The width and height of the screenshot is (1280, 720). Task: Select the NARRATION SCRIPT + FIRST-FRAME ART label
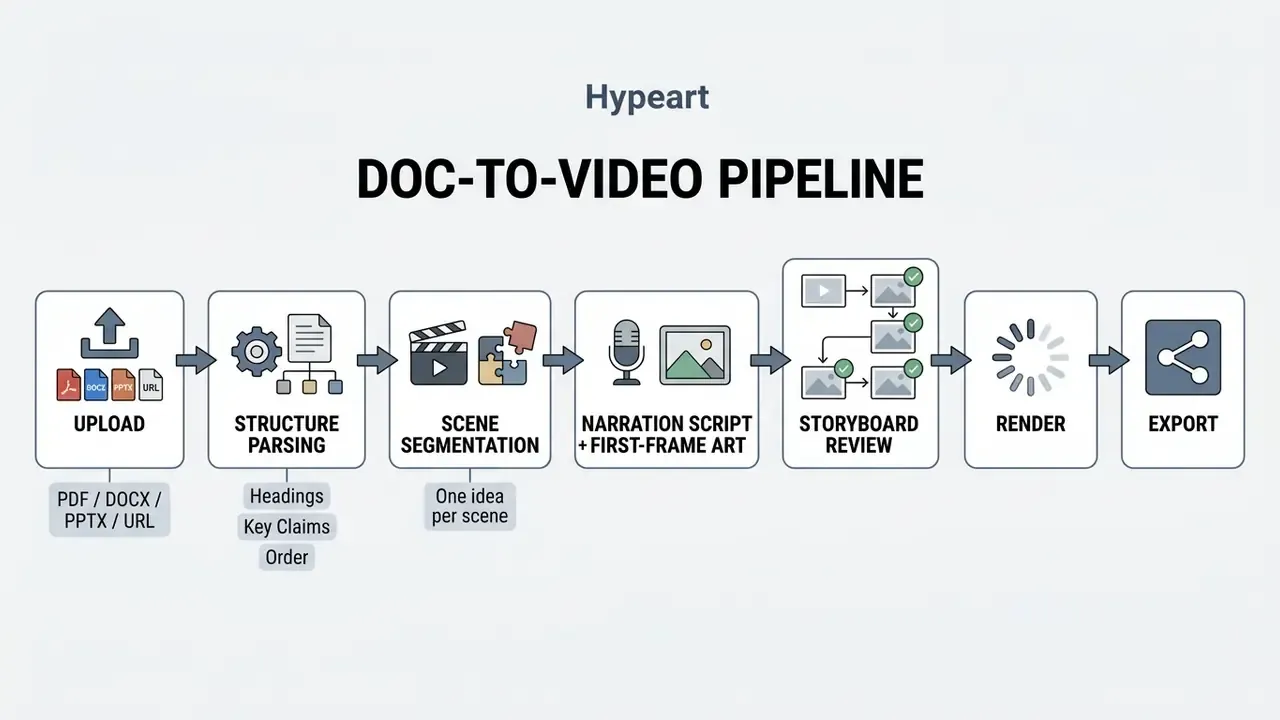[666, 434]
